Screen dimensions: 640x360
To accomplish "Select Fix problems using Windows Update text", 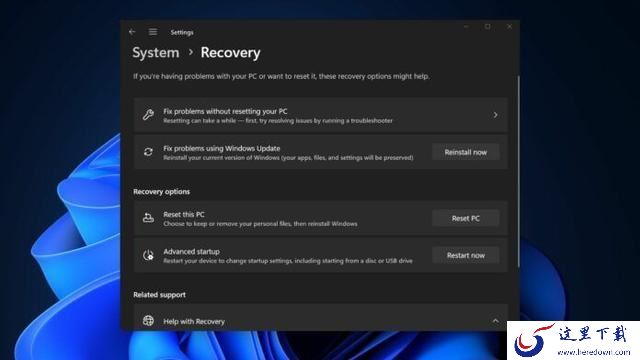I will [x=222, y=148].
